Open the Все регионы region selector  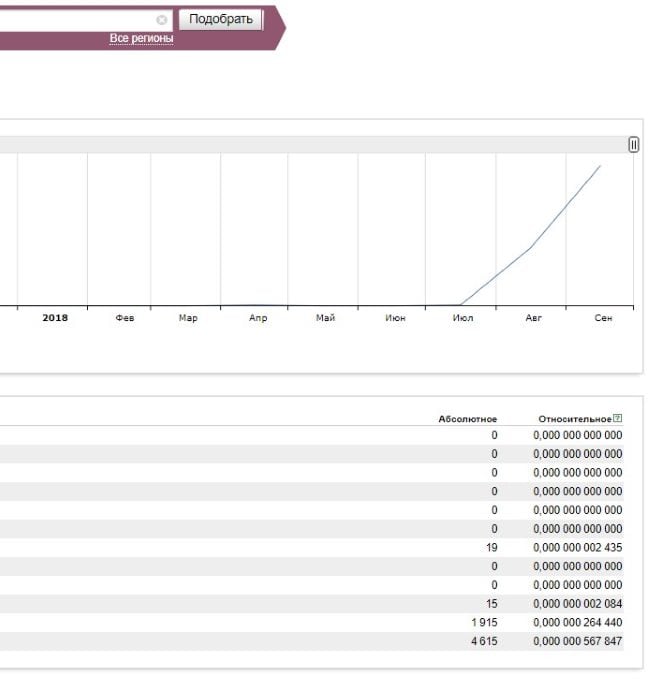[x=141, y=38]
